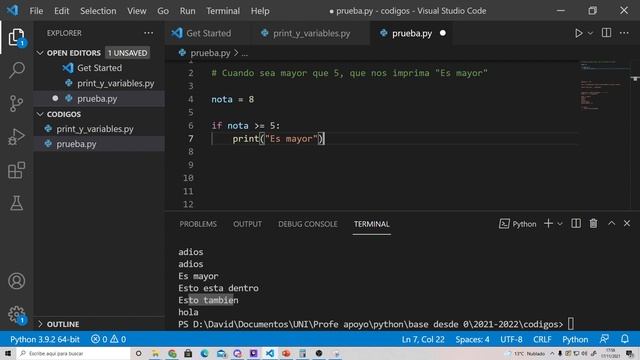640x360 pixels.
Task: Click Ln 7, Col 22 status item
Action: coord(423,339)
